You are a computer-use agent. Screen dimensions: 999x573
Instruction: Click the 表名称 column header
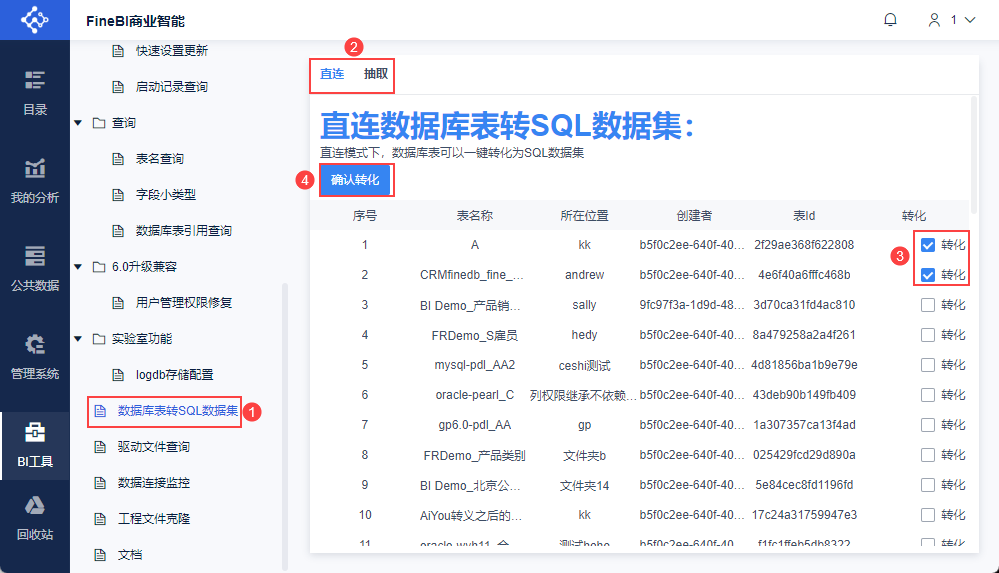pyautogui.click(x=475, y=216)
